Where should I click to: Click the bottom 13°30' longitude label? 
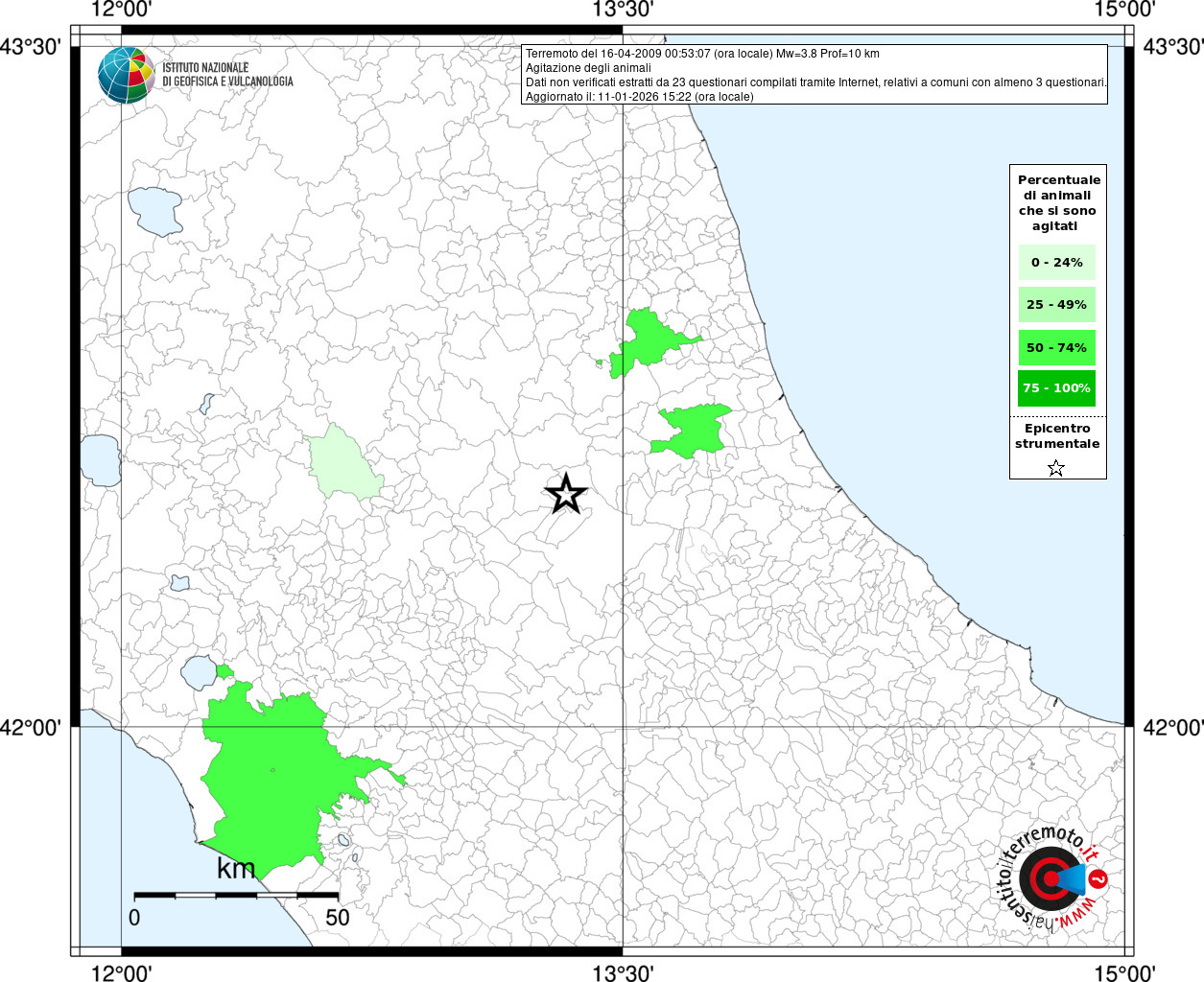tap(623, 972)
